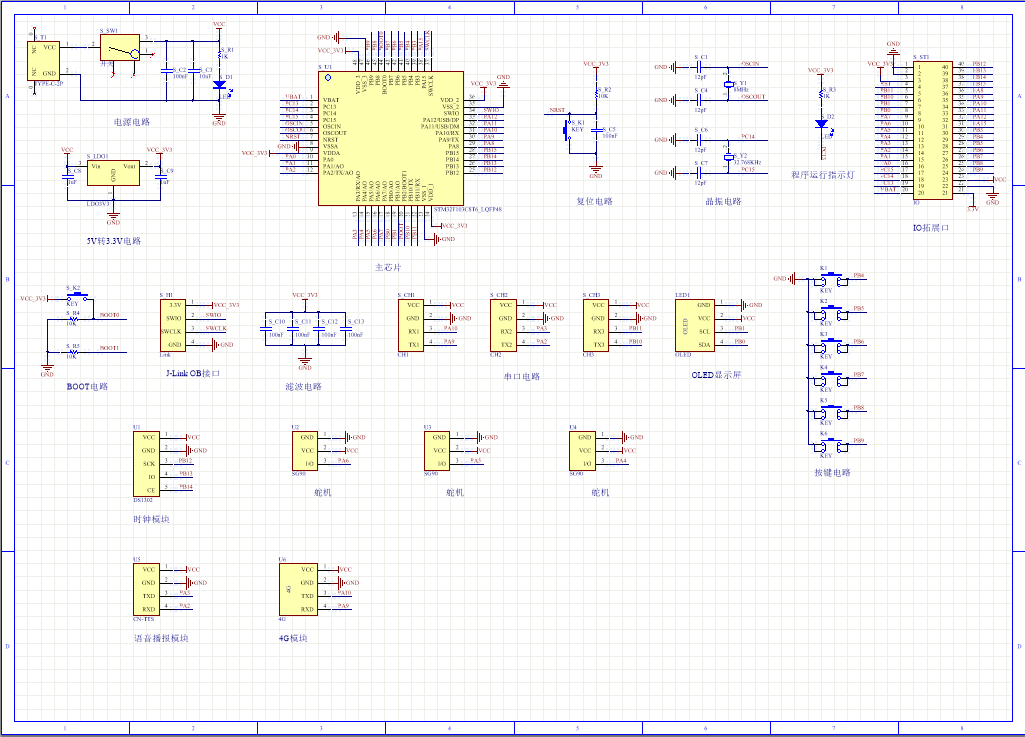
Task: Select the S_C1 12pF capacitor symbol
Action: [699, 67]
